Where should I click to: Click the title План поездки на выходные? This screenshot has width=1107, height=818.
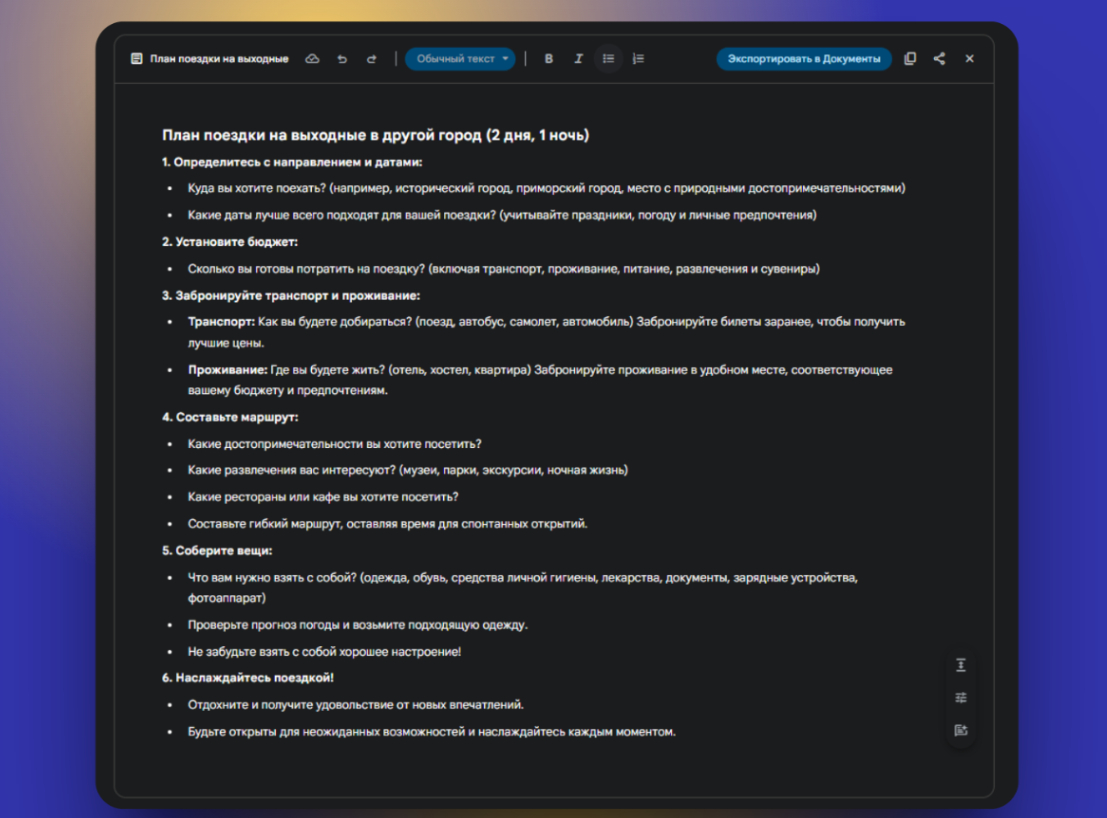point(219,59)
